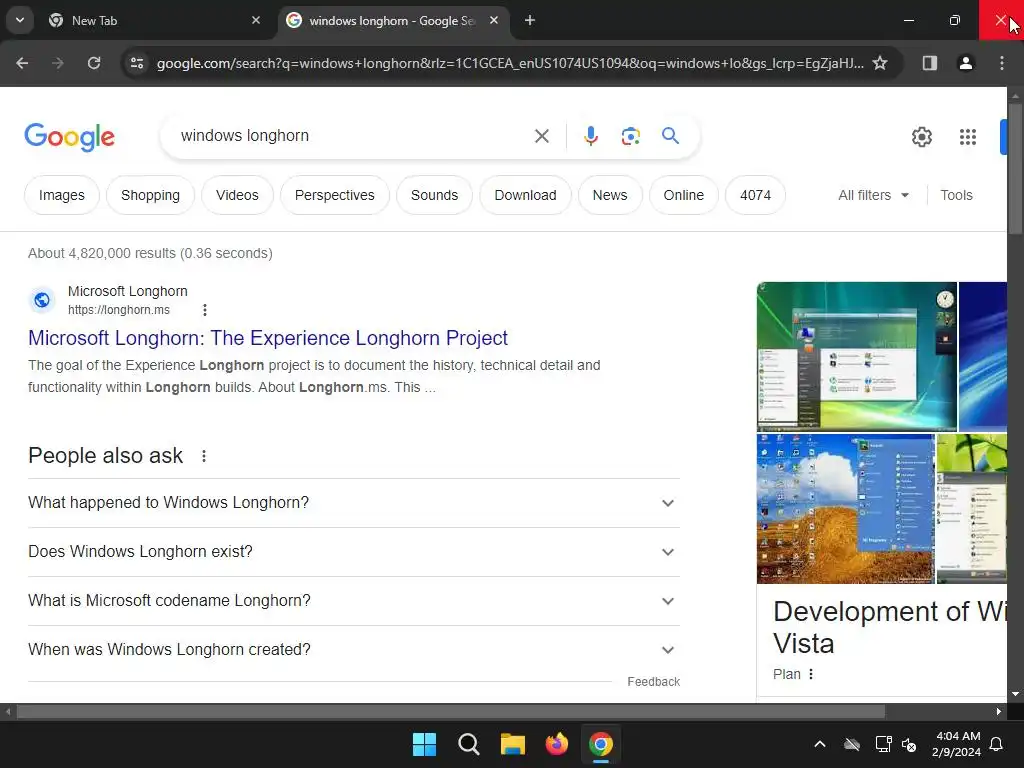Viewport: 1024px width, 768px height.
Task: Open site information icon in address bar
Action: 137,63
